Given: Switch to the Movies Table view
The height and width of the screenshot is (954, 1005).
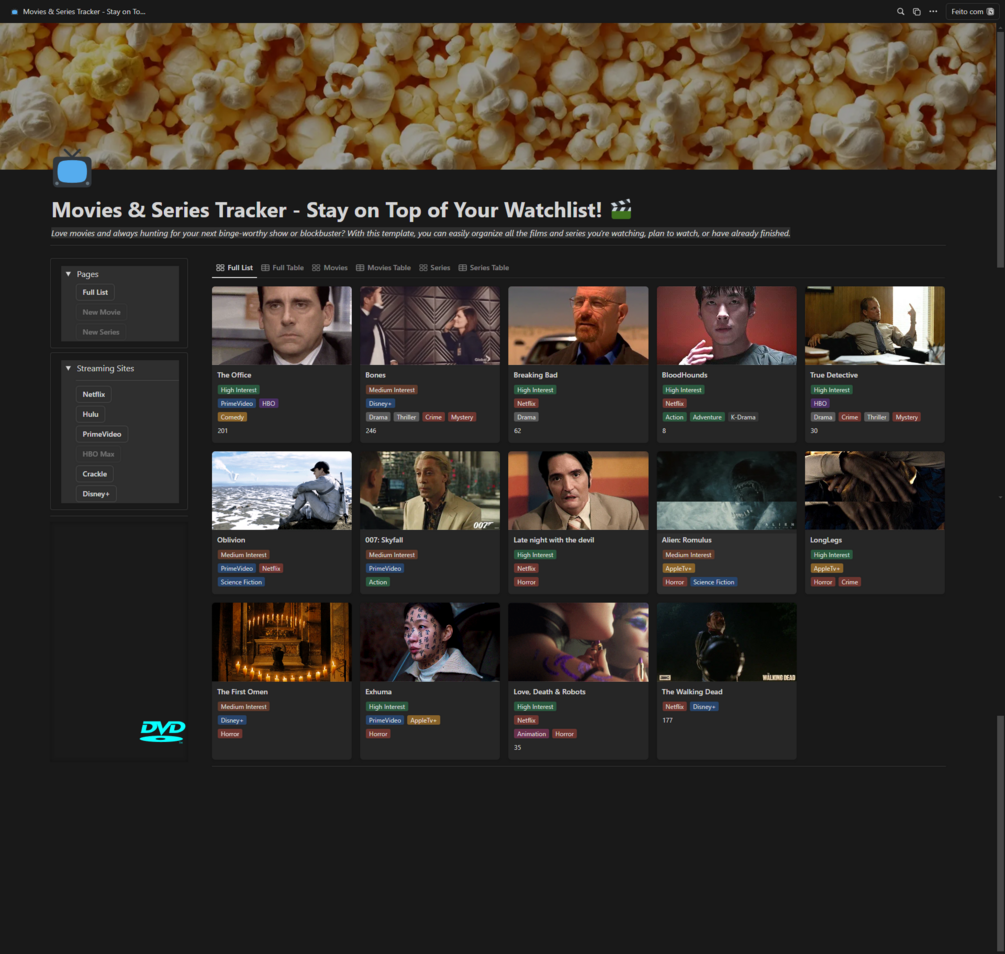Looking at the screenshot, I should [383, 267].
